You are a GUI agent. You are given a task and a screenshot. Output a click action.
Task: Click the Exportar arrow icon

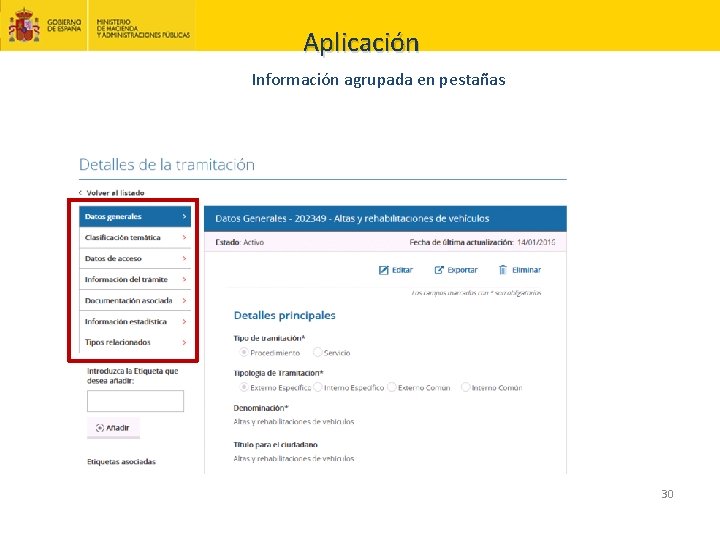(x=439, y=270)
